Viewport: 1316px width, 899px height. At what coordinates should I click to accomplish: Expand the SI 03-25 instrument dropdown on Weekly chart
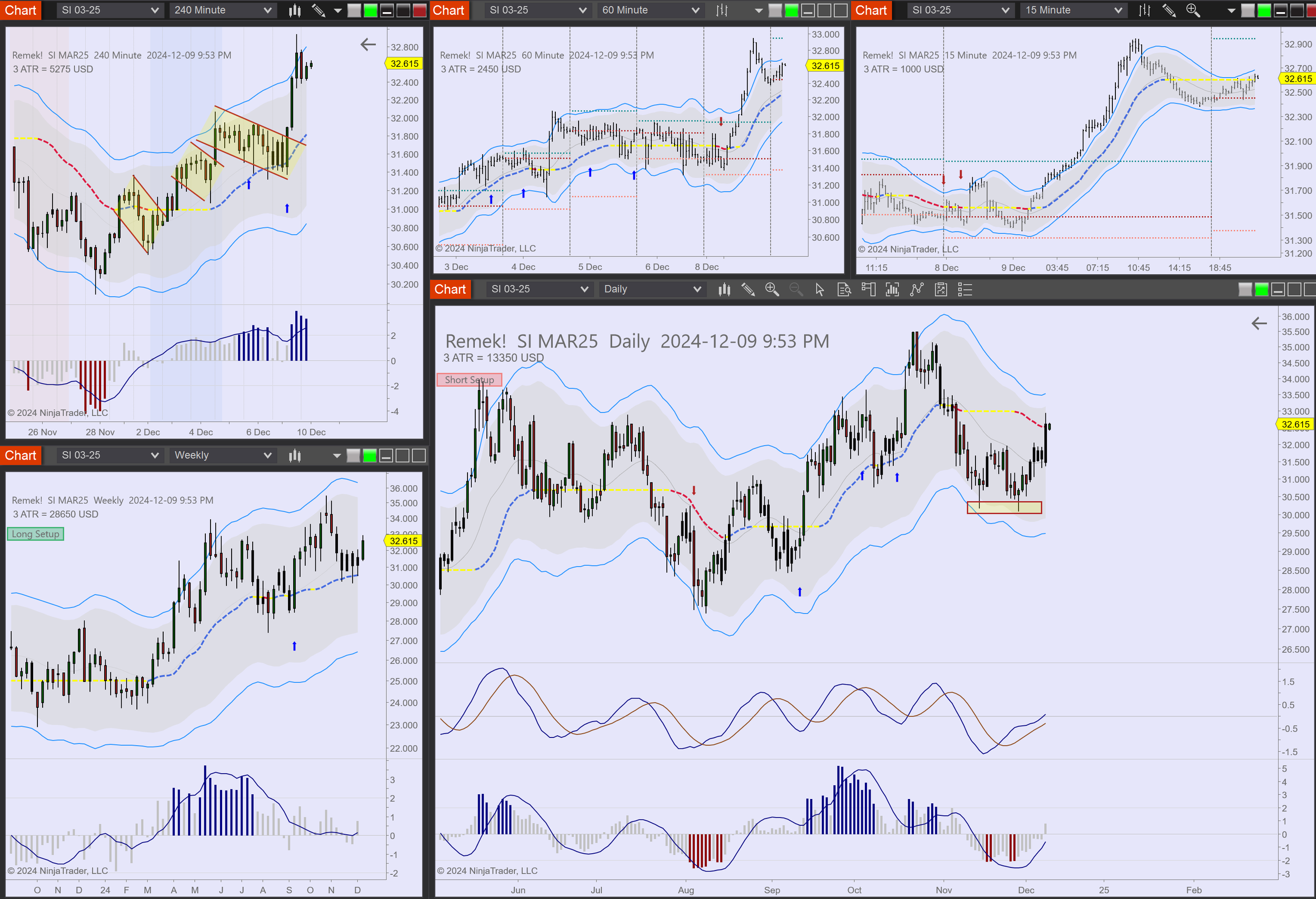pos(109,456)
